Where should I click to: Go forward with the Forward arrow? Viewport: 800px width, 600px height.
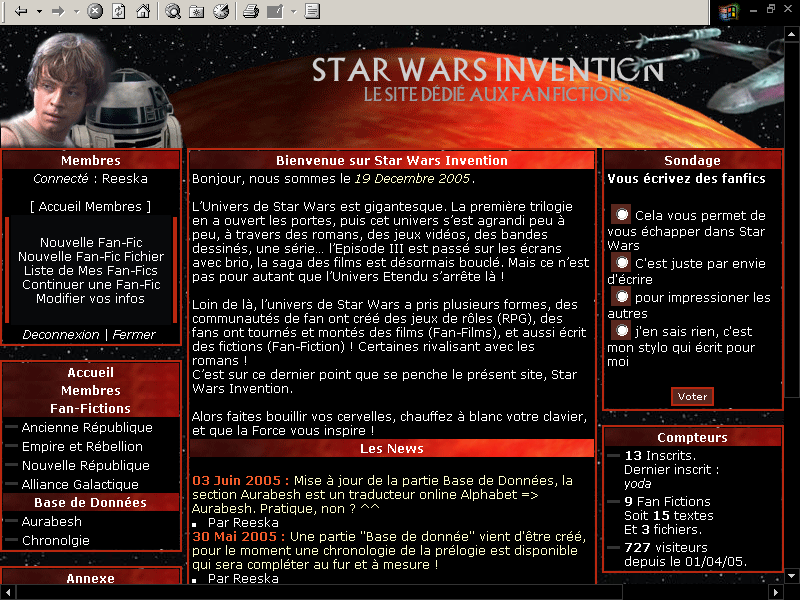pyautogui.click(x=58, y=11)
